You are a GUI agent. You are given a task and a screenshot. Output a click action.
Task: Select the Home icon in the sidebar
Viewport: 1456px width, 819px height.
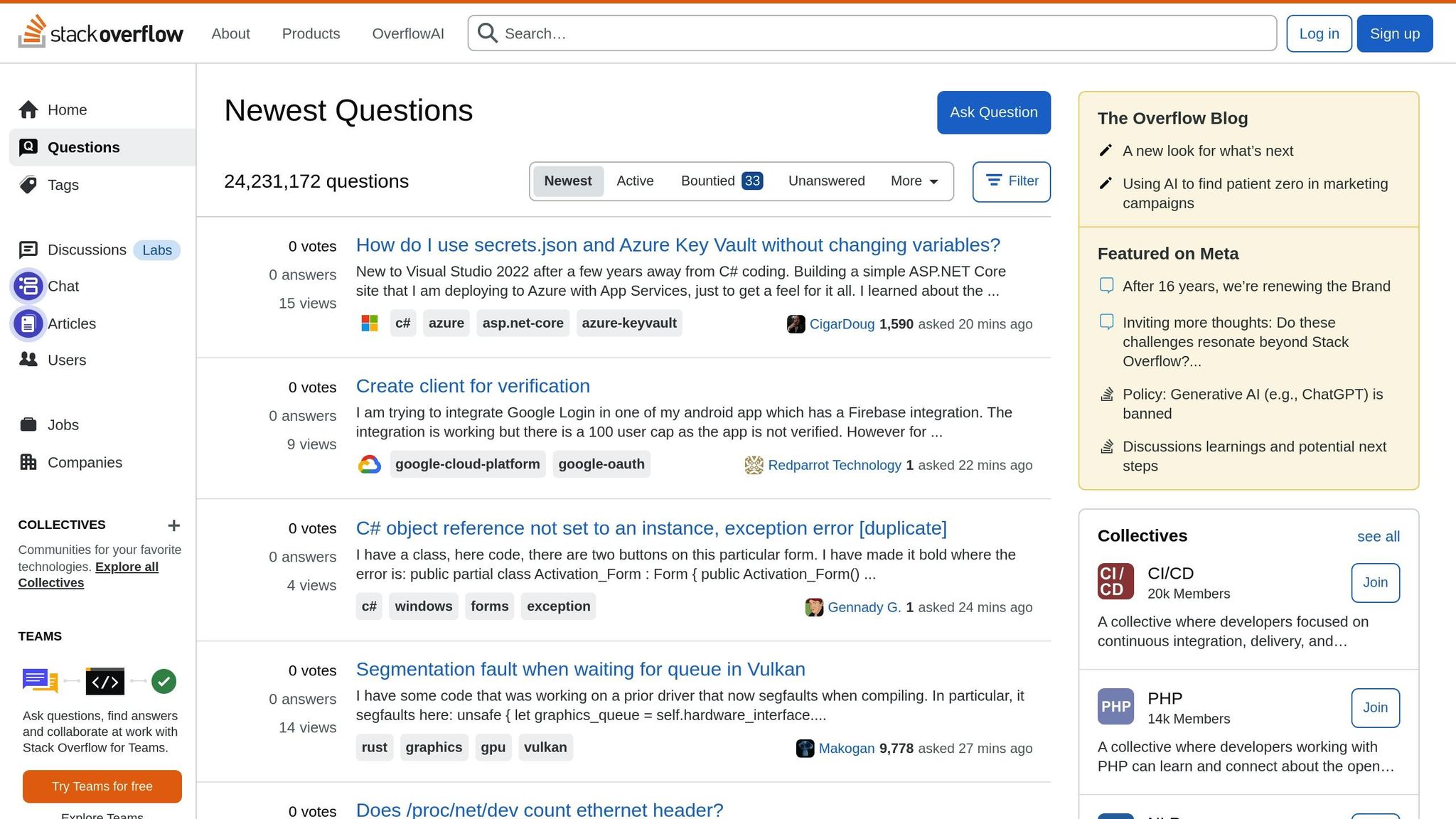coord(29,109)
